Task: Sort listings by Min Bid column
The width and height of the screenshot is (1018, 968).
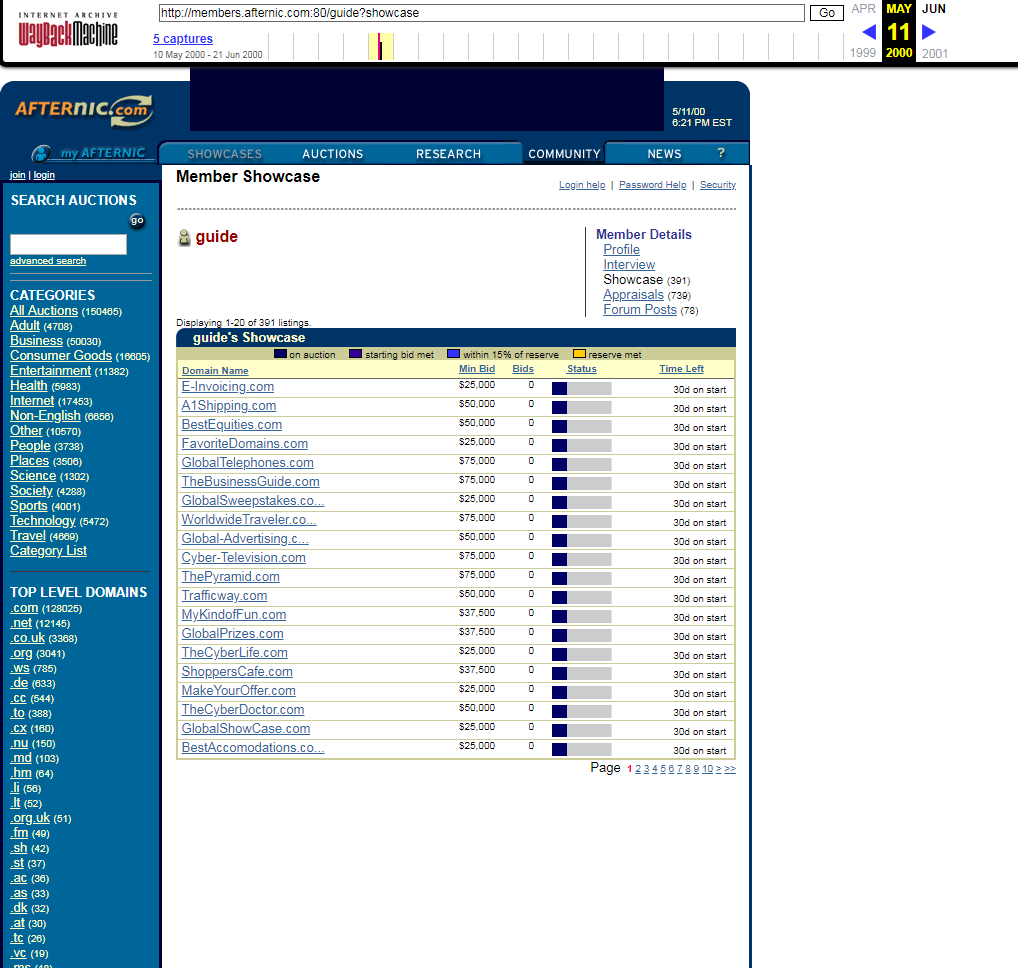Action: click(477, 369)
